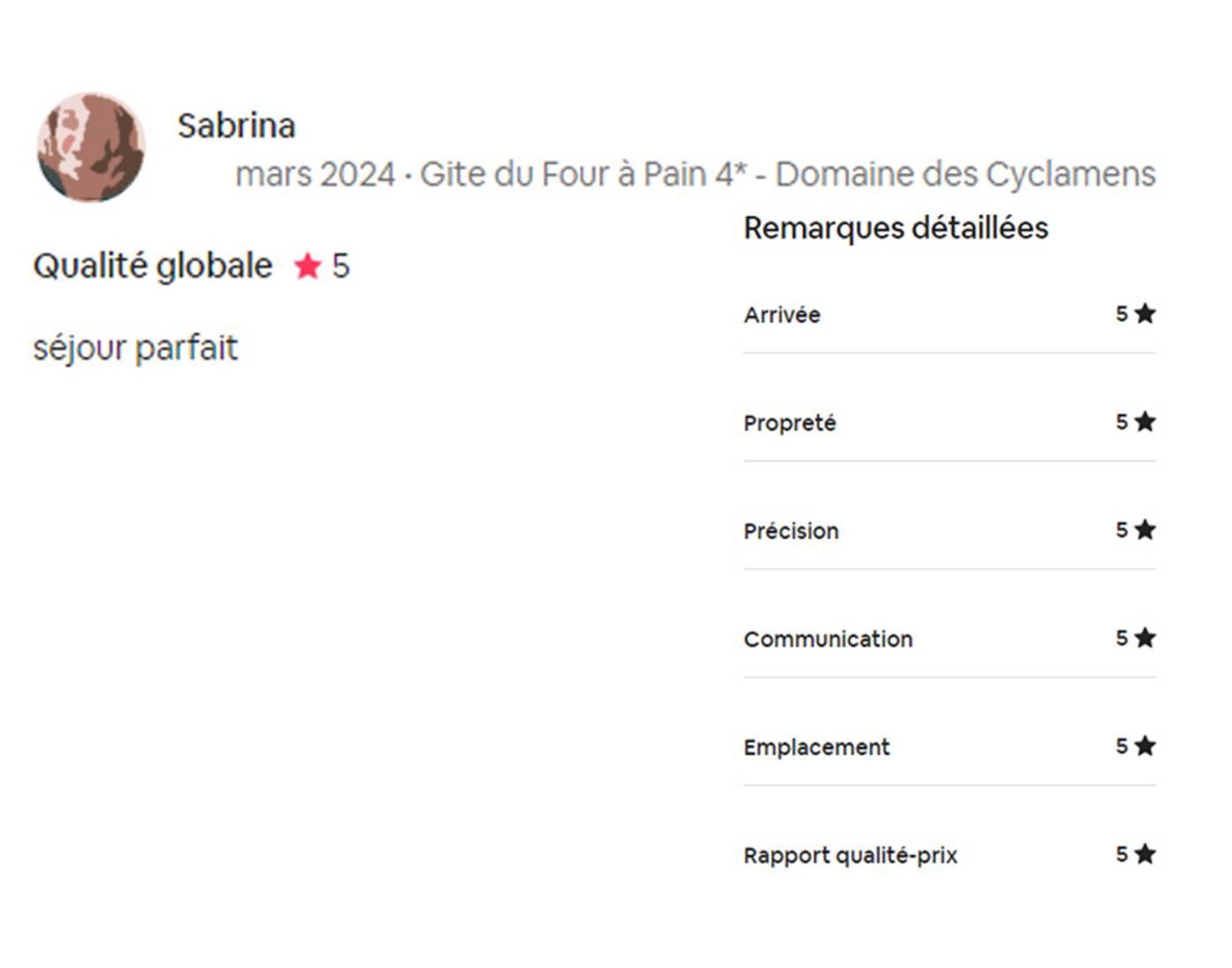Click the Communication rating label
This screenshot has height=968, width=1232.
click(x=828, y=640)
